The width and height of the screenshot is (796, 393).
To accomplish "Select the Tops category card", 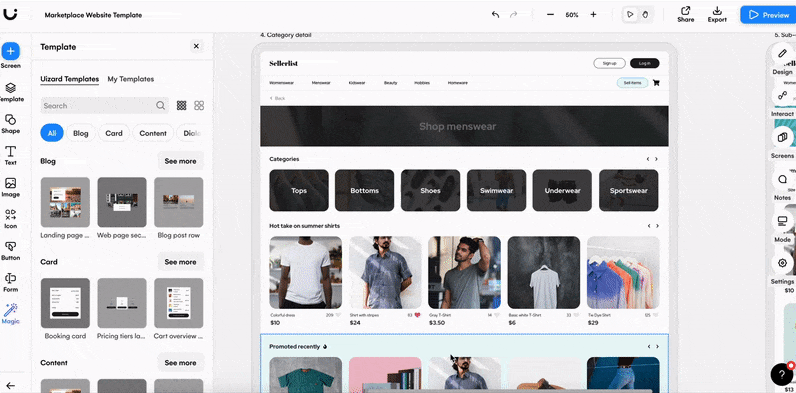I will (x=299, y=190).
